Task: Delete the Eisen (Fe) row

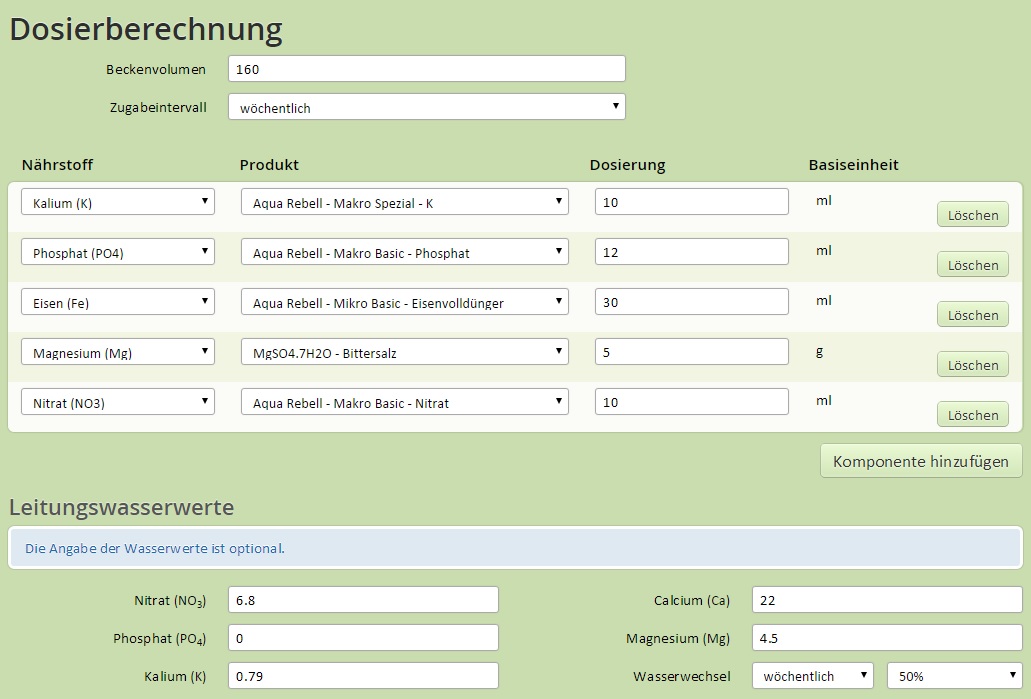Action: coord(972,315)
